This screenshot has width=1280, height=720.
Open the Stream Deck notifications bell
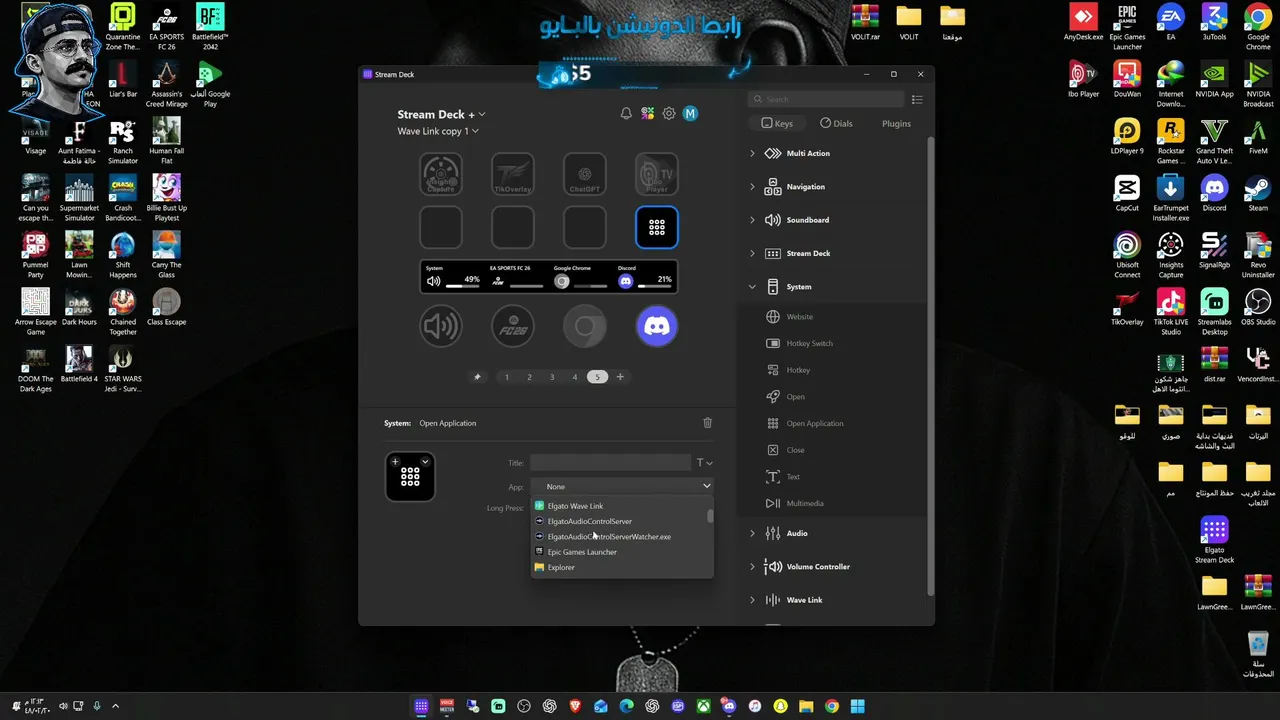point(626,114)
